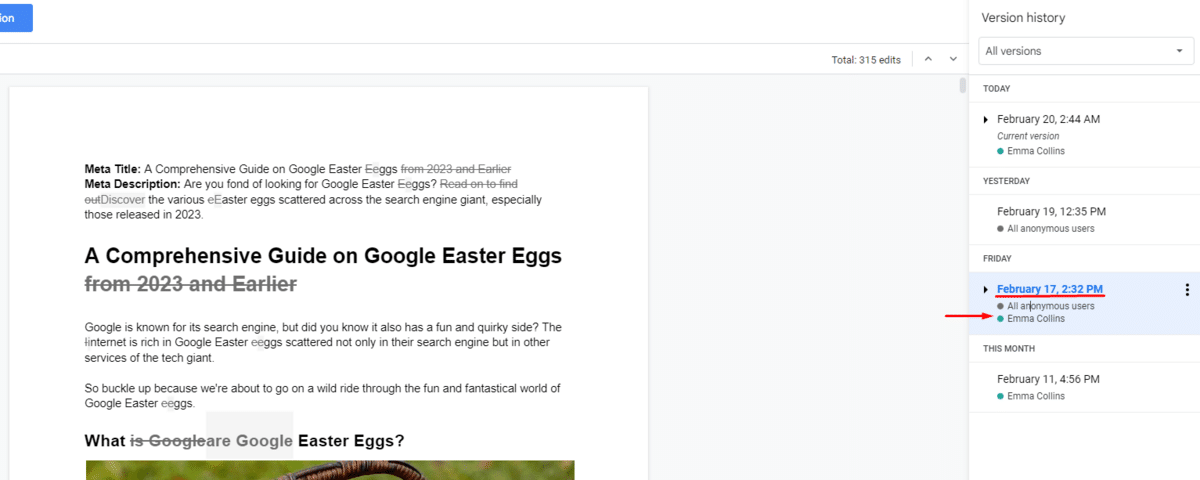
Task: Go to next edit using down chevron
Action: click(x=953, y=59)
